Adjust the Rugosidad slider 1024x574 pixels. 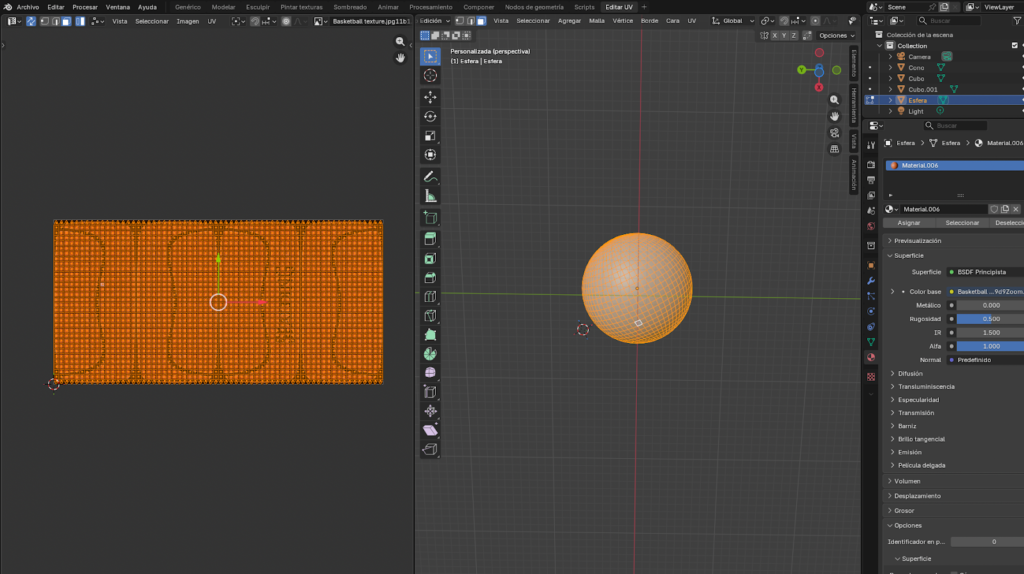pos(989,319)
